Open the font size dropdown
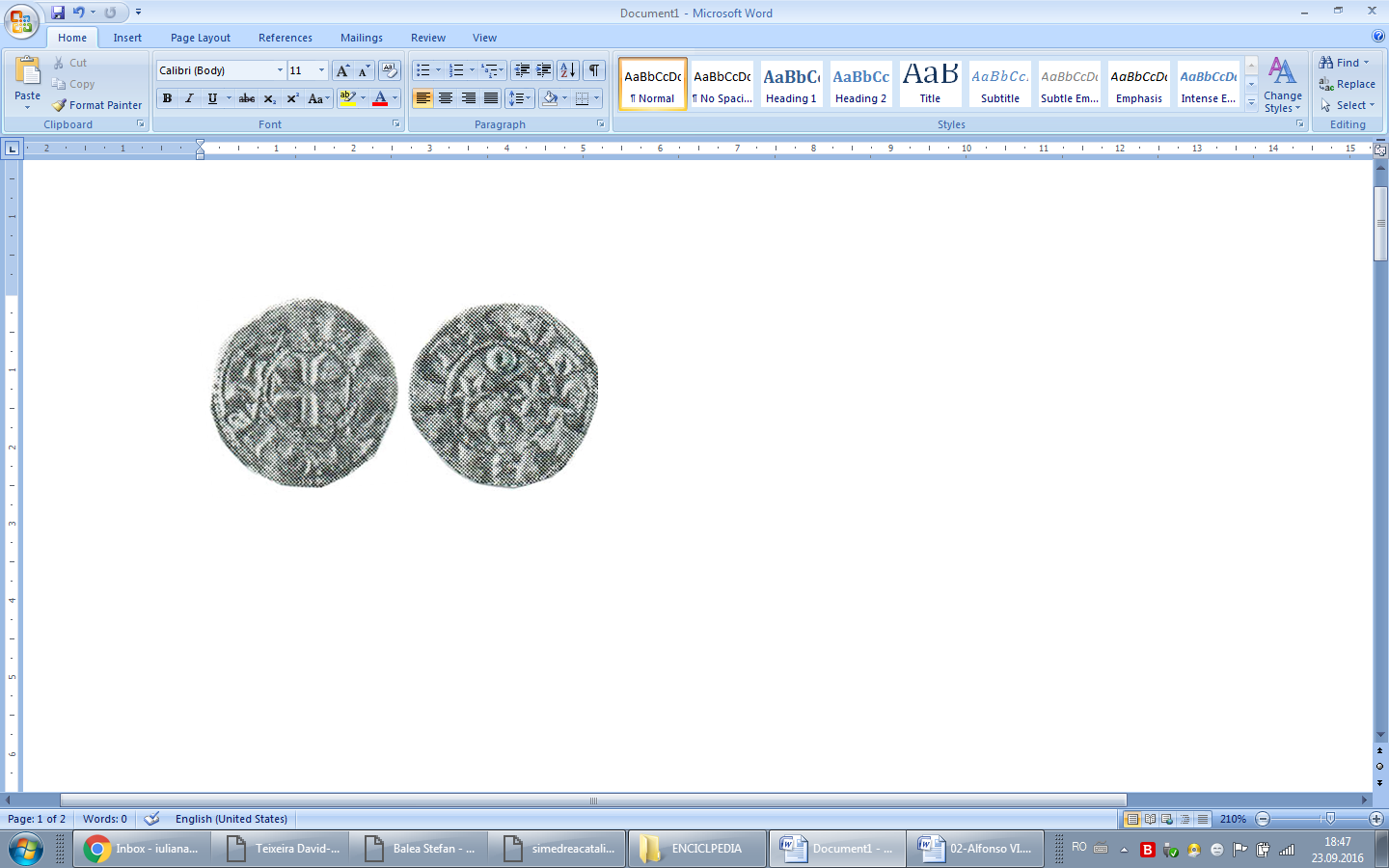 (x=321, y=70)
